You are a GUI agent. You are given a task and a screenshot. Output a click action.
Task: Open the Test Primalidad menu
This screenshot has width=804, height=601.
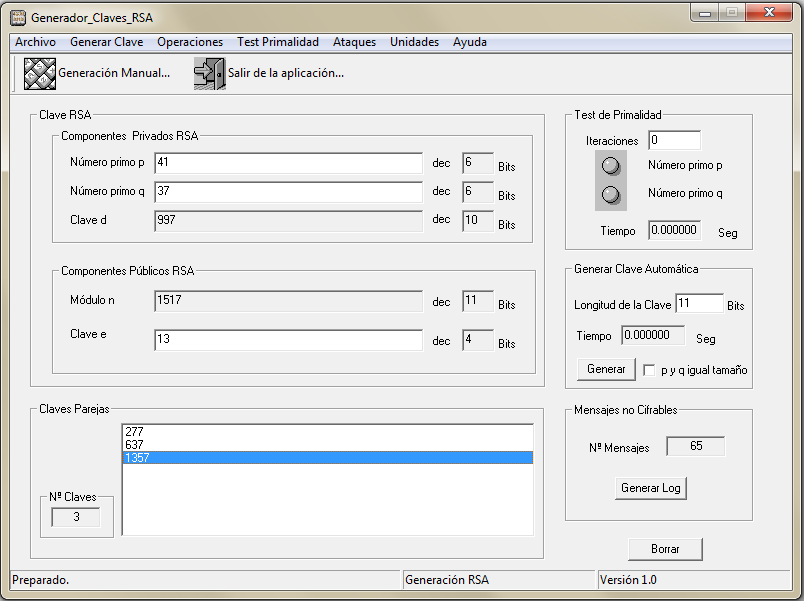[x=278, y=42]
